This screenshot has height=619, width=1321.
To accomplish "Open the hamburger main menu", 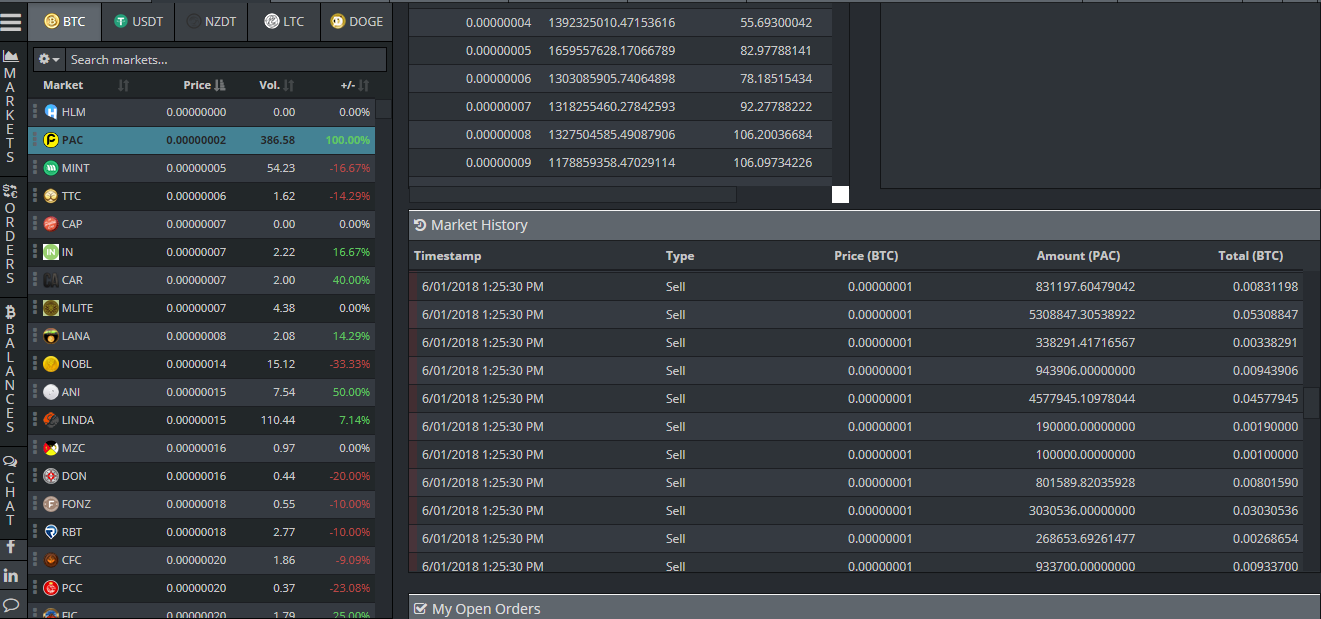I will coord(11,21).
